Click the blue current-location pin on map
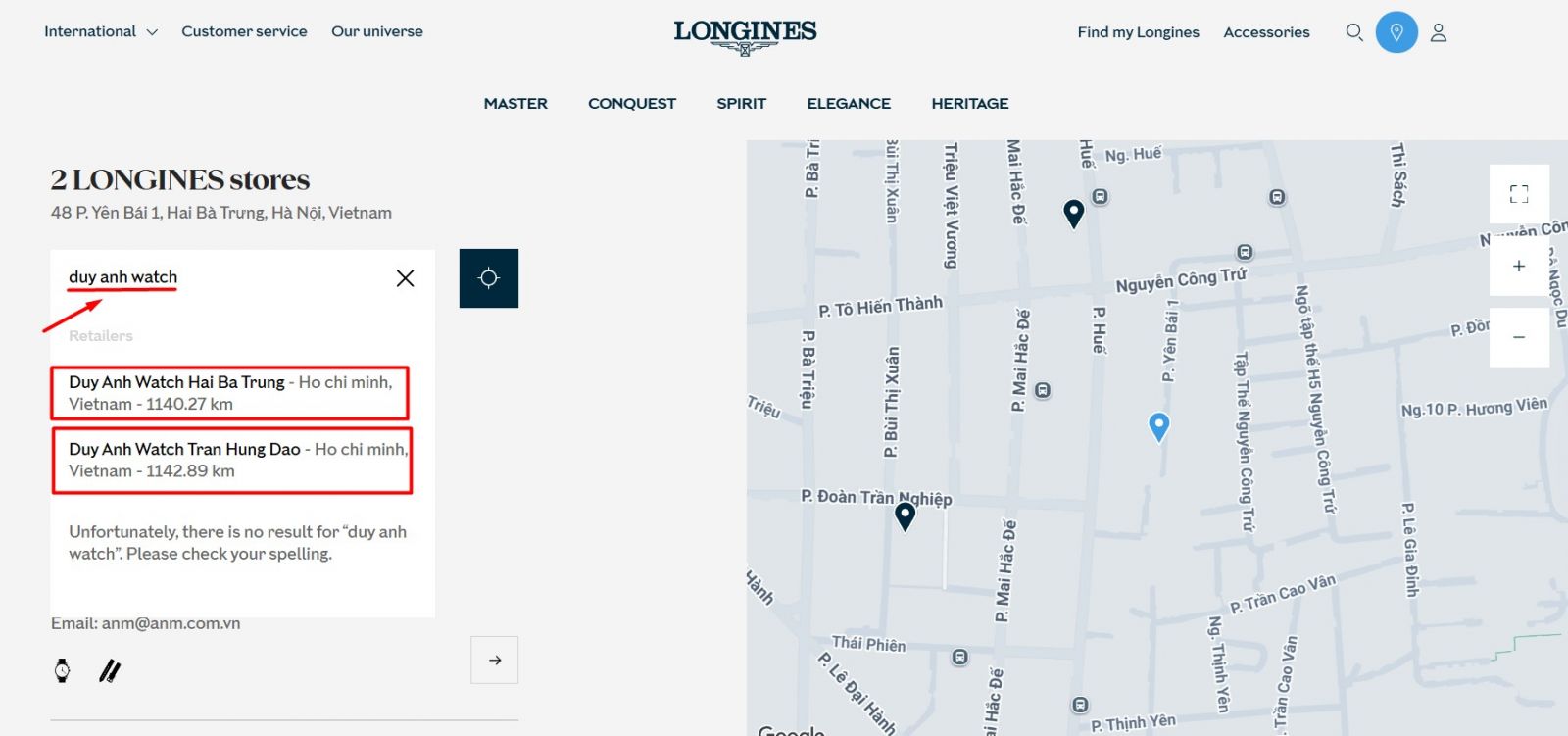1568x736 pixels. click(x=1159, y=427)
